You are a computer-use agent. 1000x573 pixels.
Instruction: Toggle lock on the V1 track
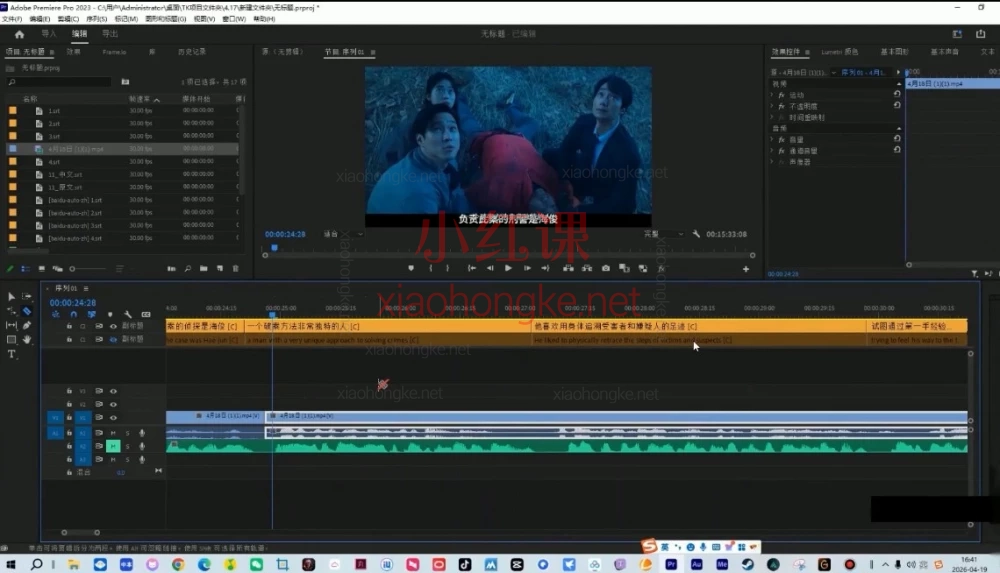[x=69, y=417]
